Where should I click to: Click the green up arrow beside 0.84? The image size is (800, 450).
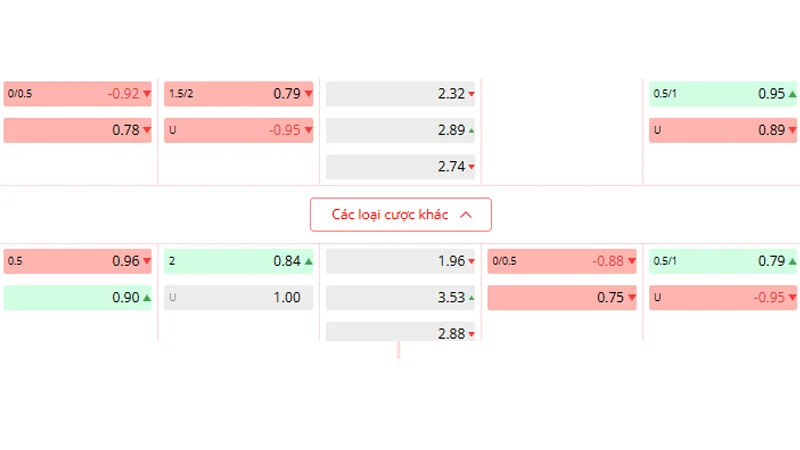308,262
